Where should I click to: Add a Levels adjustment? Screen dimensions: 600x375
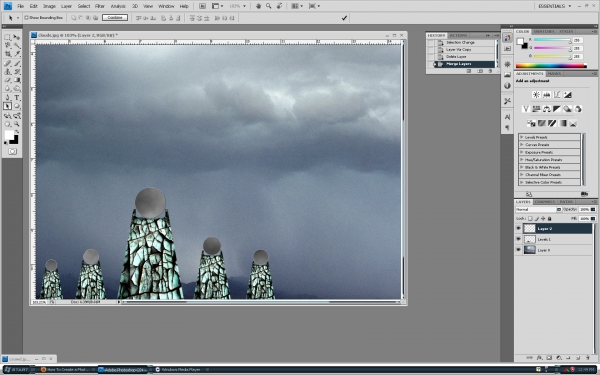[547, 95]
